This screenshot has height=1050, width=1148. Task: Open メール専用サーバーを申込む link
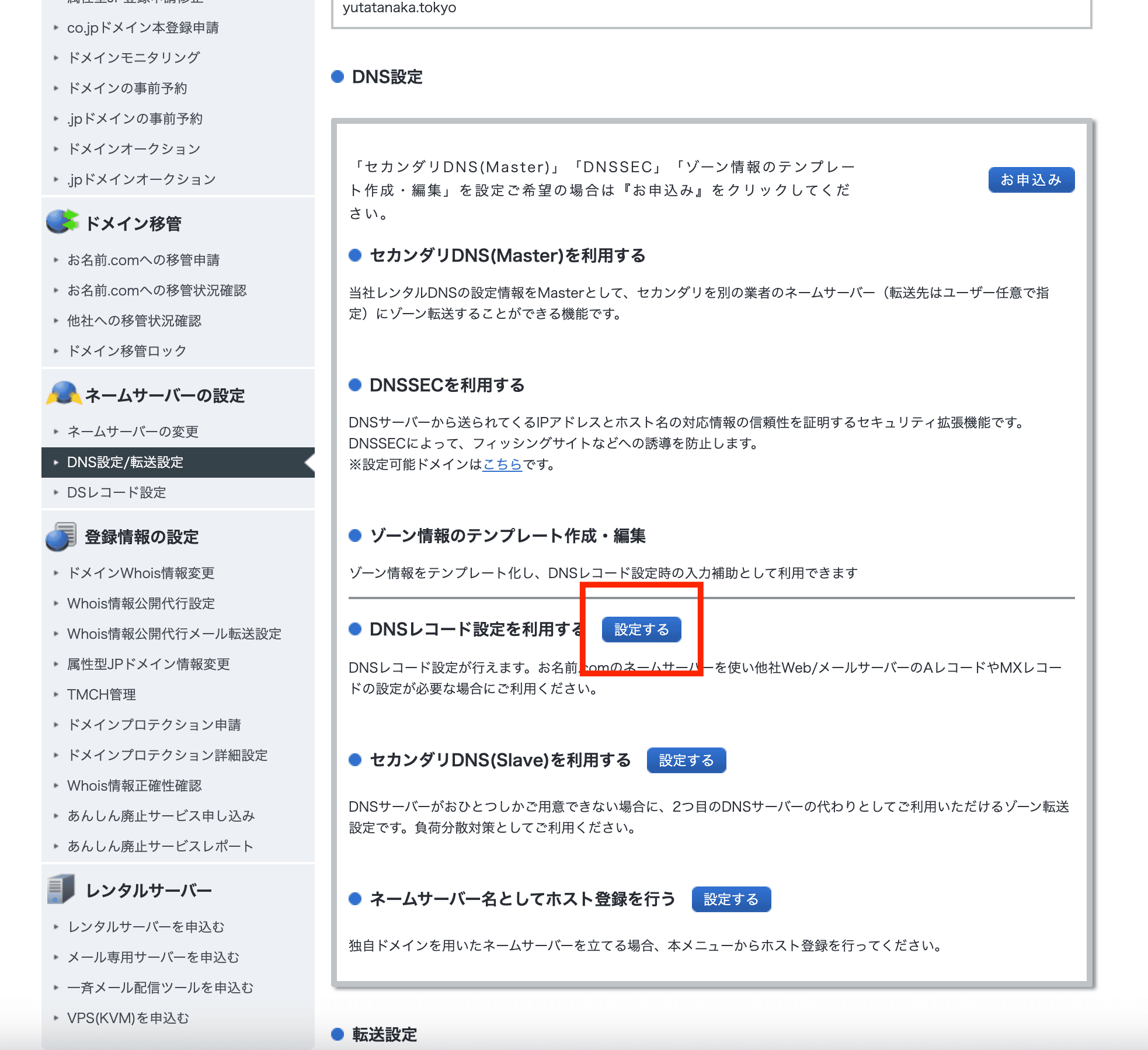(154, 957)
